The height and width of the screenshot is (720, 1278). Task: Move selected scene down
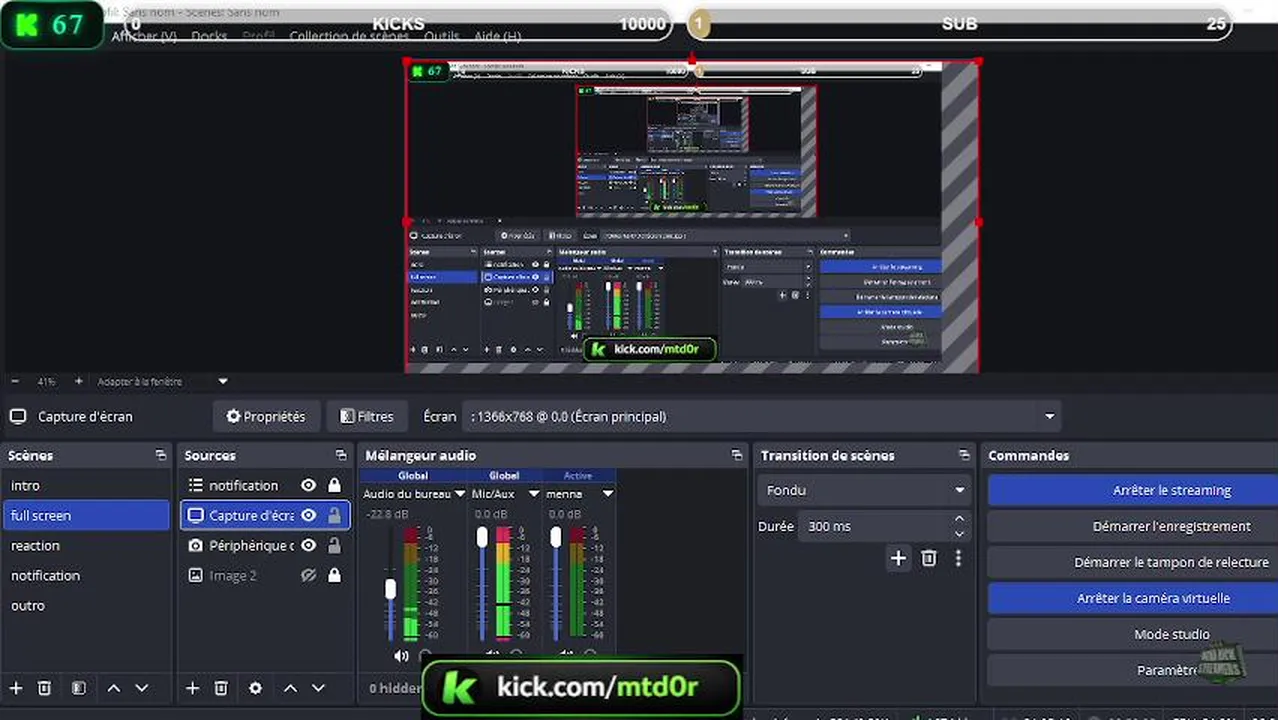(x=142, y=688)
